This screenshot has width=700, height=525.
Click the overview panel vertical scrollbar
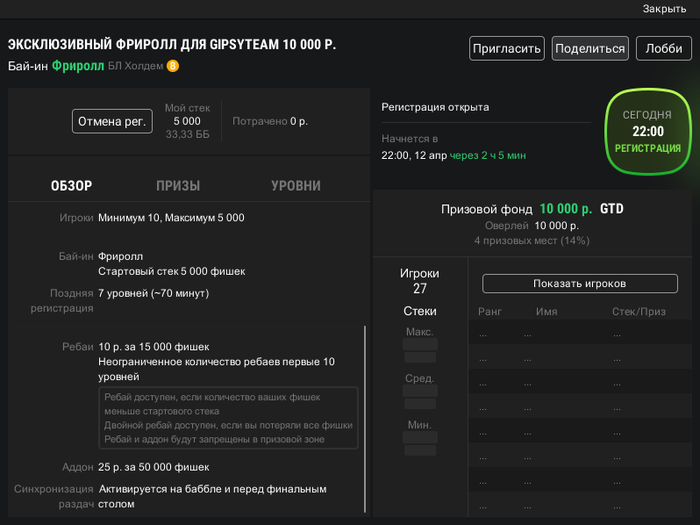pos(365,419)
